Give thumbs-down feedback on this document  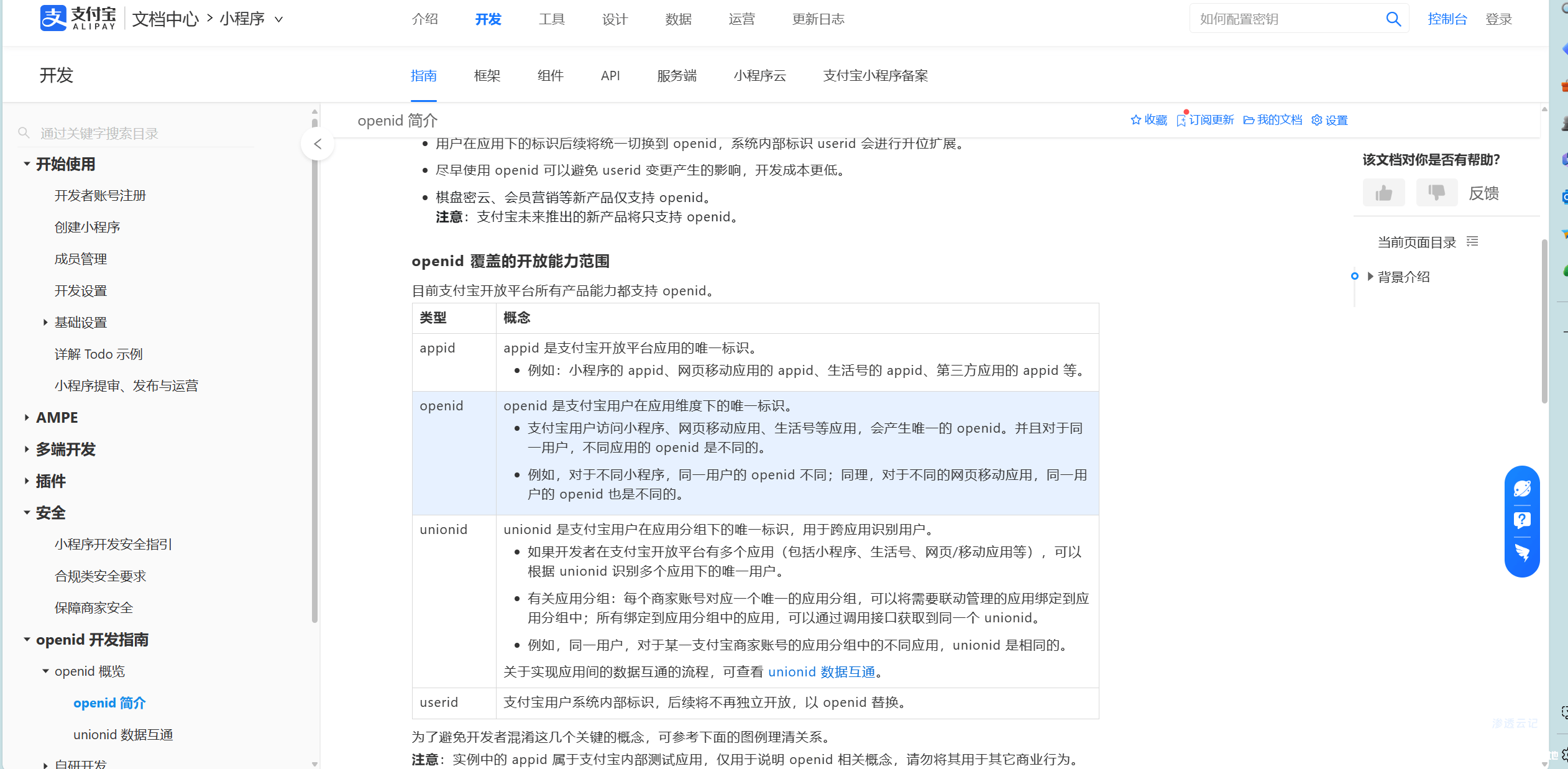(x=1436, y=192)
